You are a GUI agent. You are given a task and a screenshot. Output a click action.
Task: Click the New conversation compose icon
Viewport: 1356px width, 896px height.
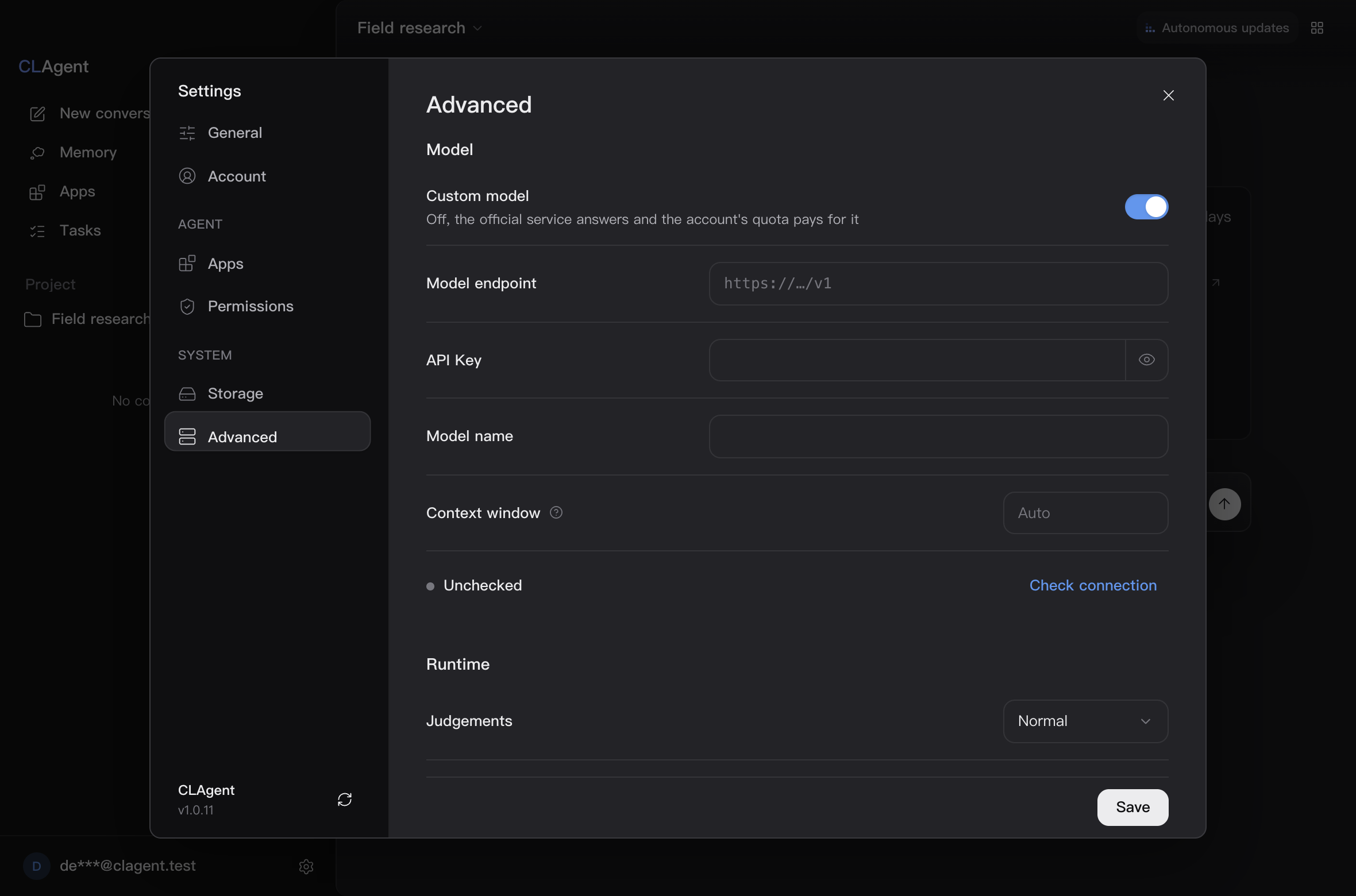[37, 114]
